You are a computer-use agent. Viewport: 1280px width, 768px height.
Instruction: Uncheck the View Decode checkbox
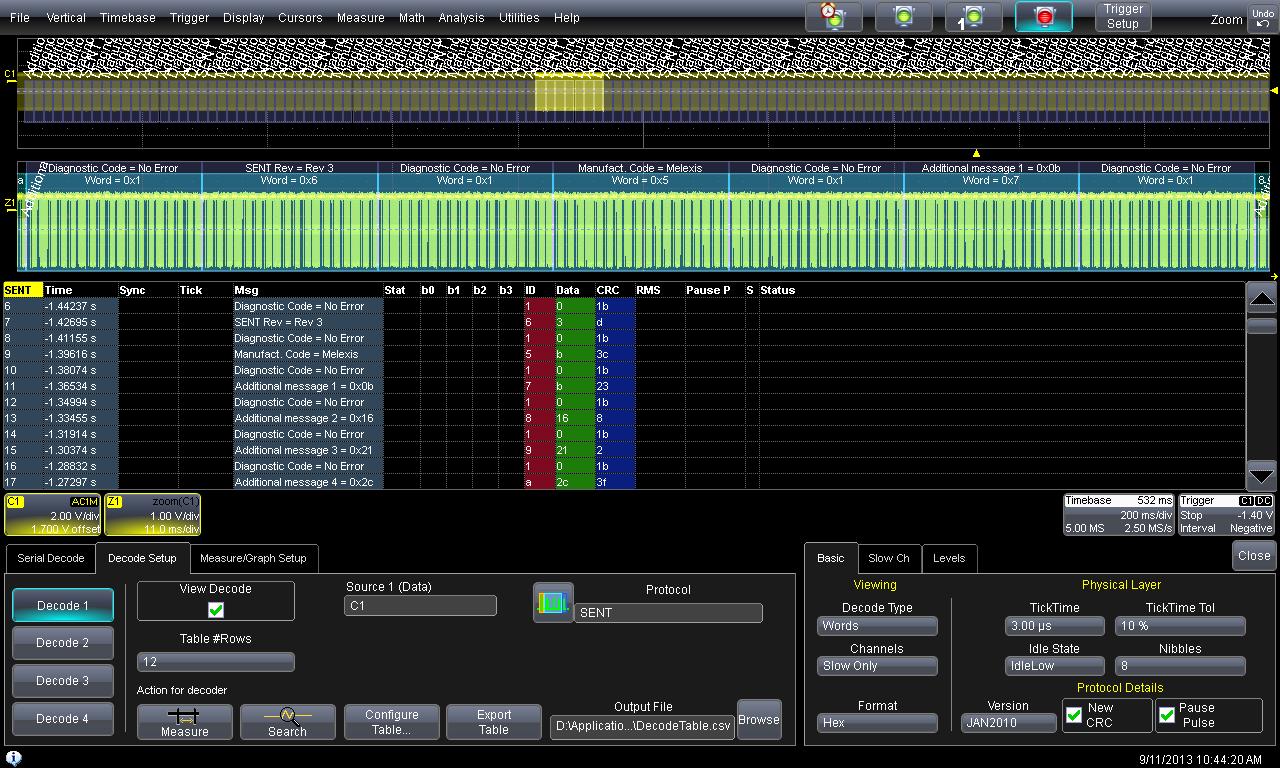click(215, 609)
